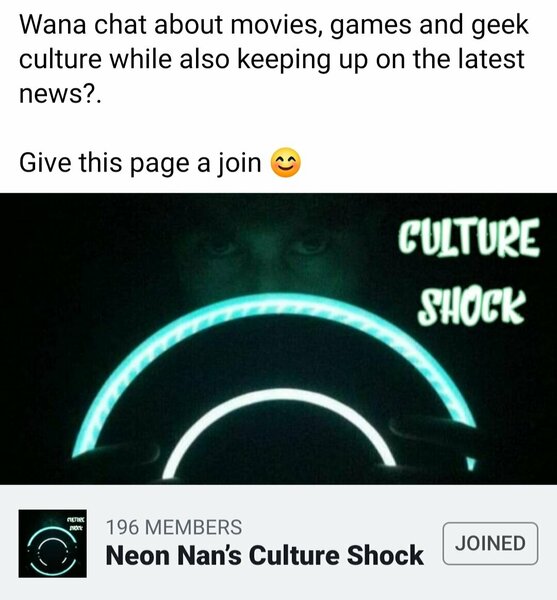The width and height of the screenshot is (557, 600).
Task: Click the 196 MEMBERS count text
Action: click(174, 527)
